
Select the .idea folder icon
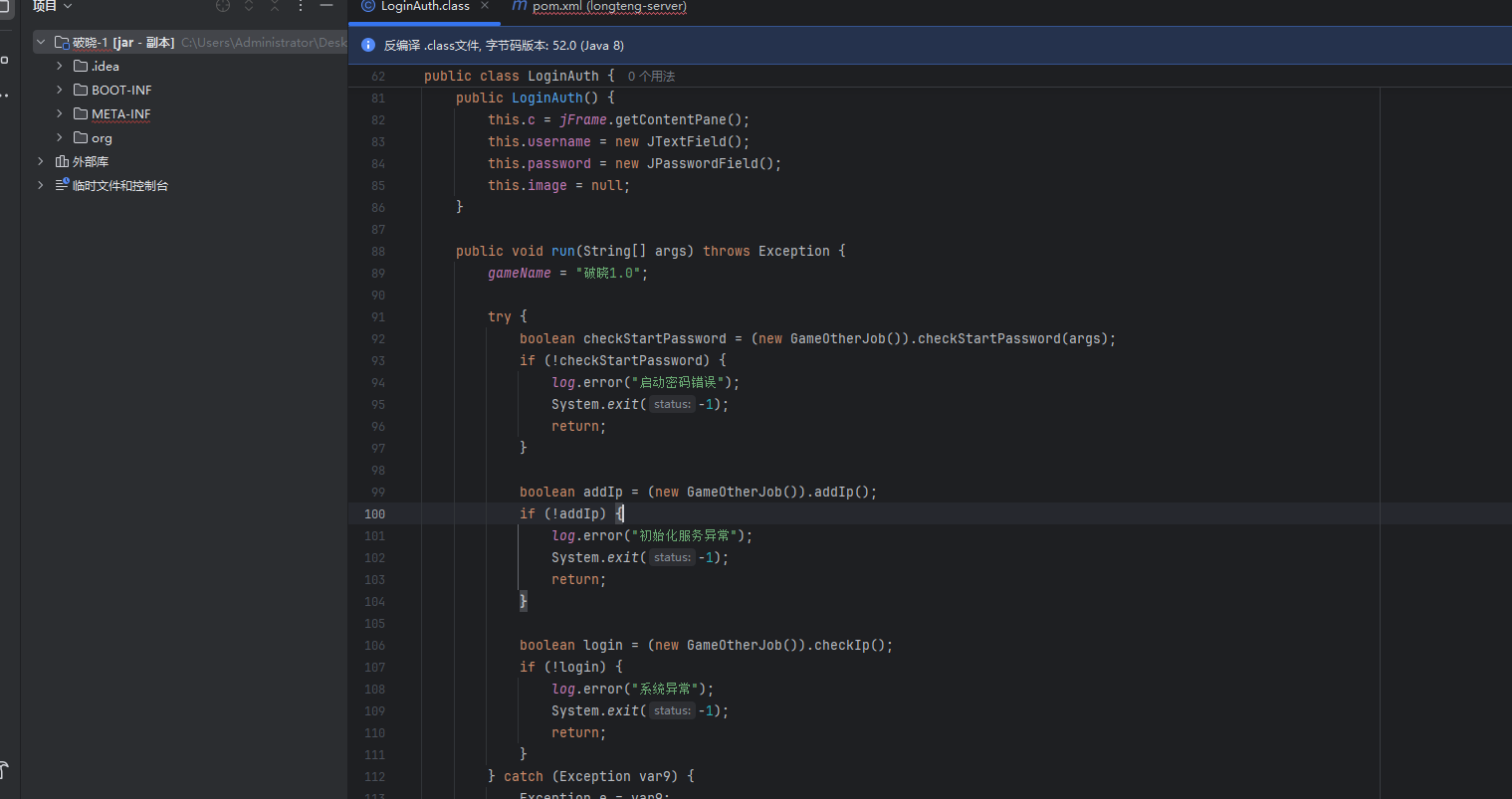(81, 66)
